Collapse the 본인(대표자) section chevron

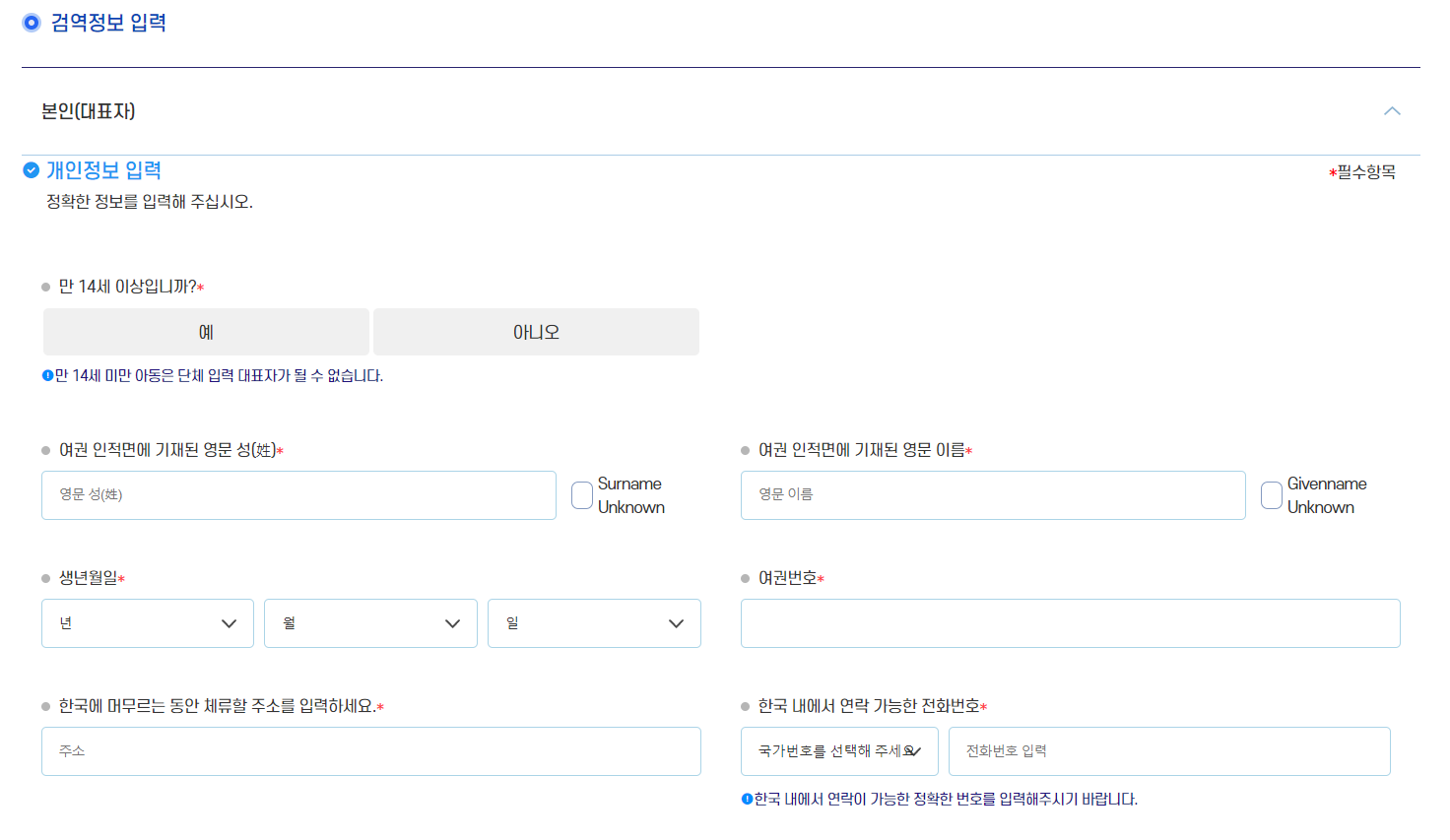1392,111
